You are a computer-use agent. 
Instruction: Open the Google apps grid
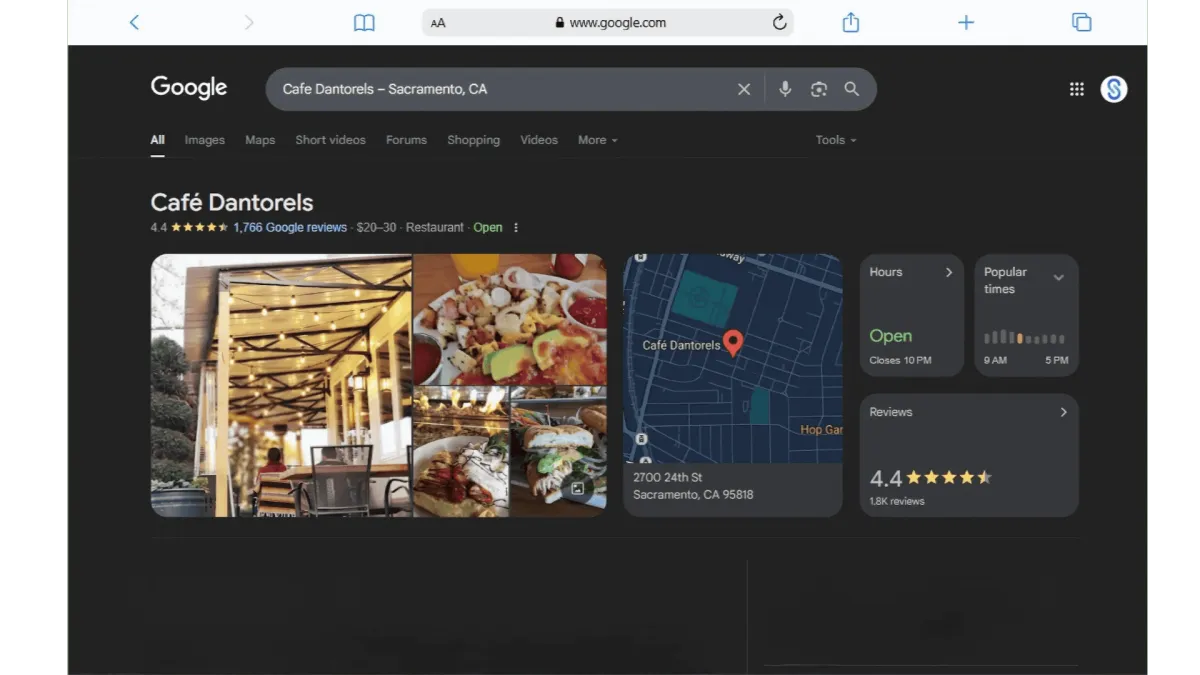coord(1077,89)
